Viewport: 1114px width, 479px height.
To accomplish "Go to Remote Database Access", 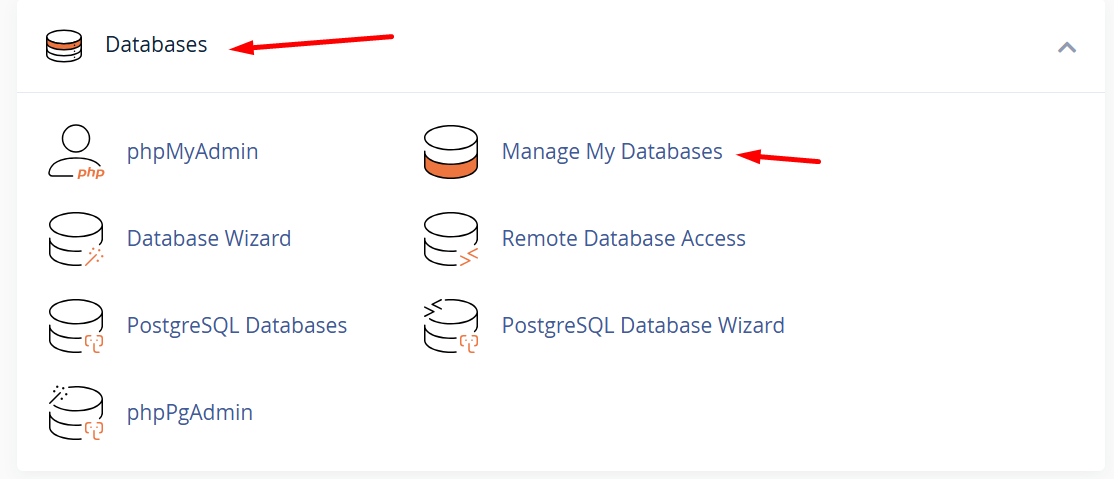I will coord(624,239).
